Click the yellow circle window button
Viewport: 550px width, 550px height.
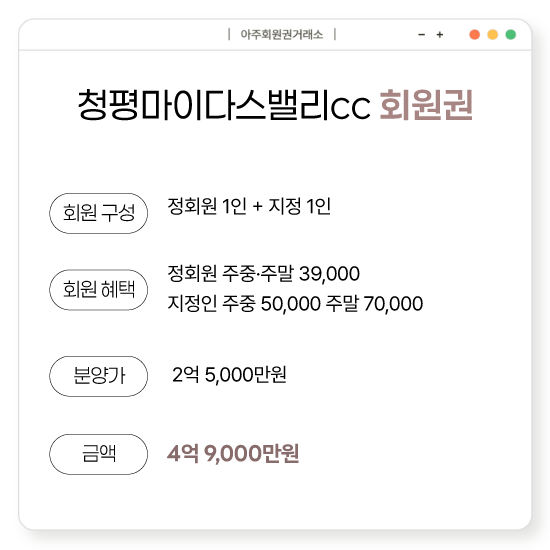tap(492, 34)
